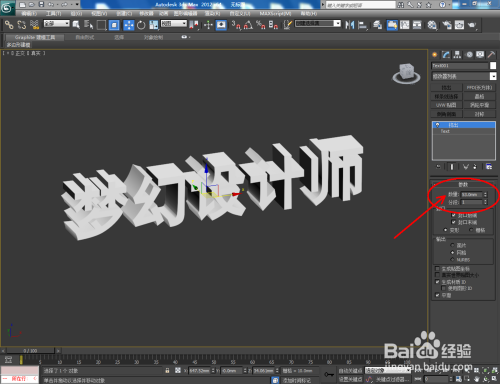This screenshot has height=384, width=500.
Task: Switch to the Motion panel tab
Action: coord(469,55)
